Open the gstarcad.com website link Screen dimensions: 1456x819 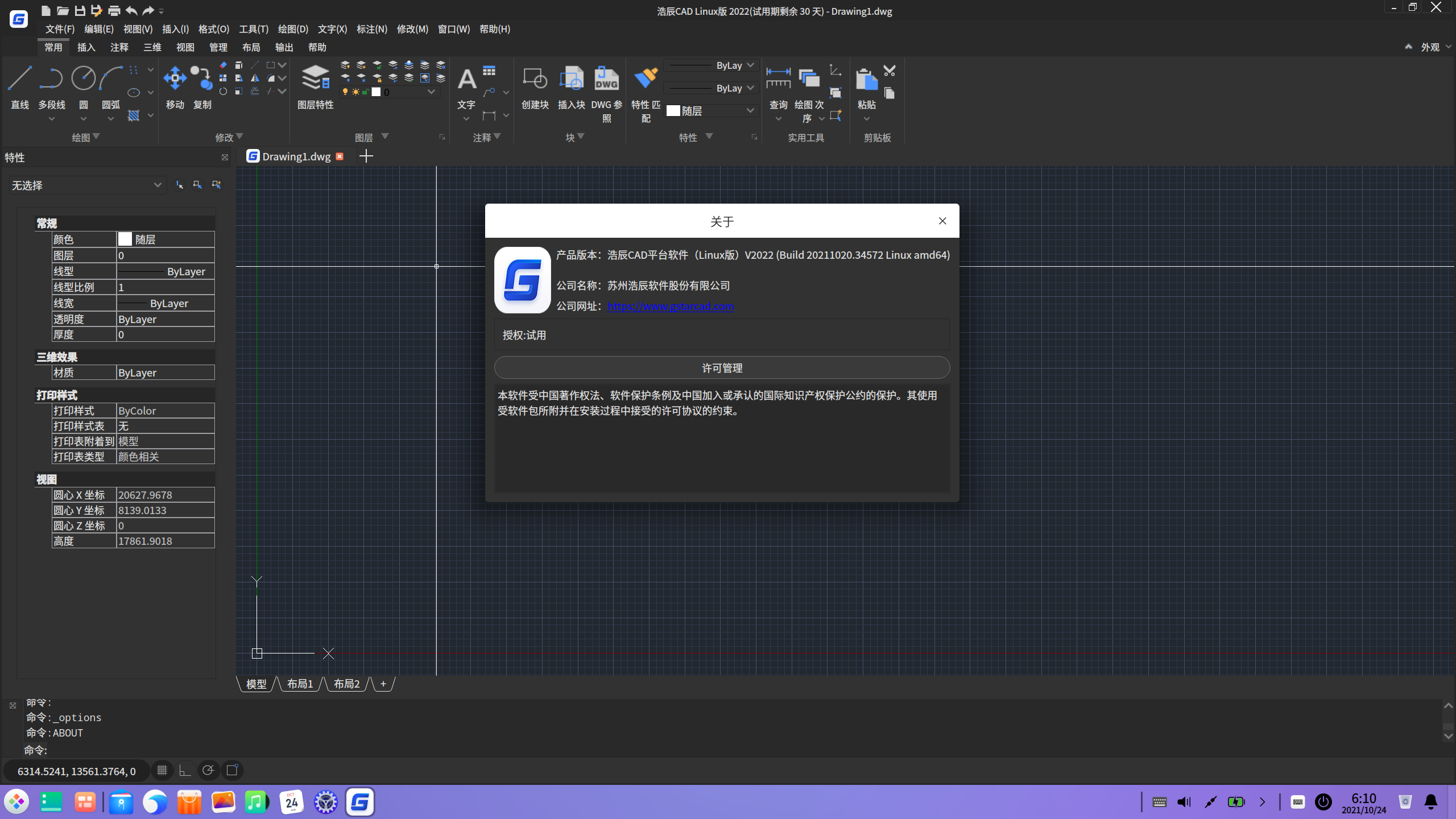670,306
